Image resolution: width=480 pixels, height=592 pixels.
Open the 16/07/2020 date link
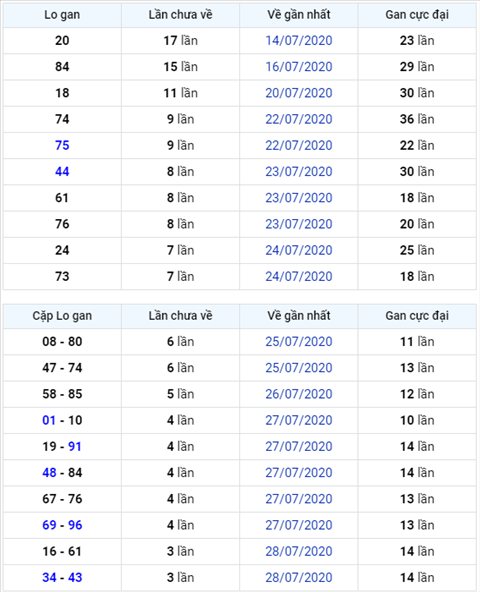298,66
